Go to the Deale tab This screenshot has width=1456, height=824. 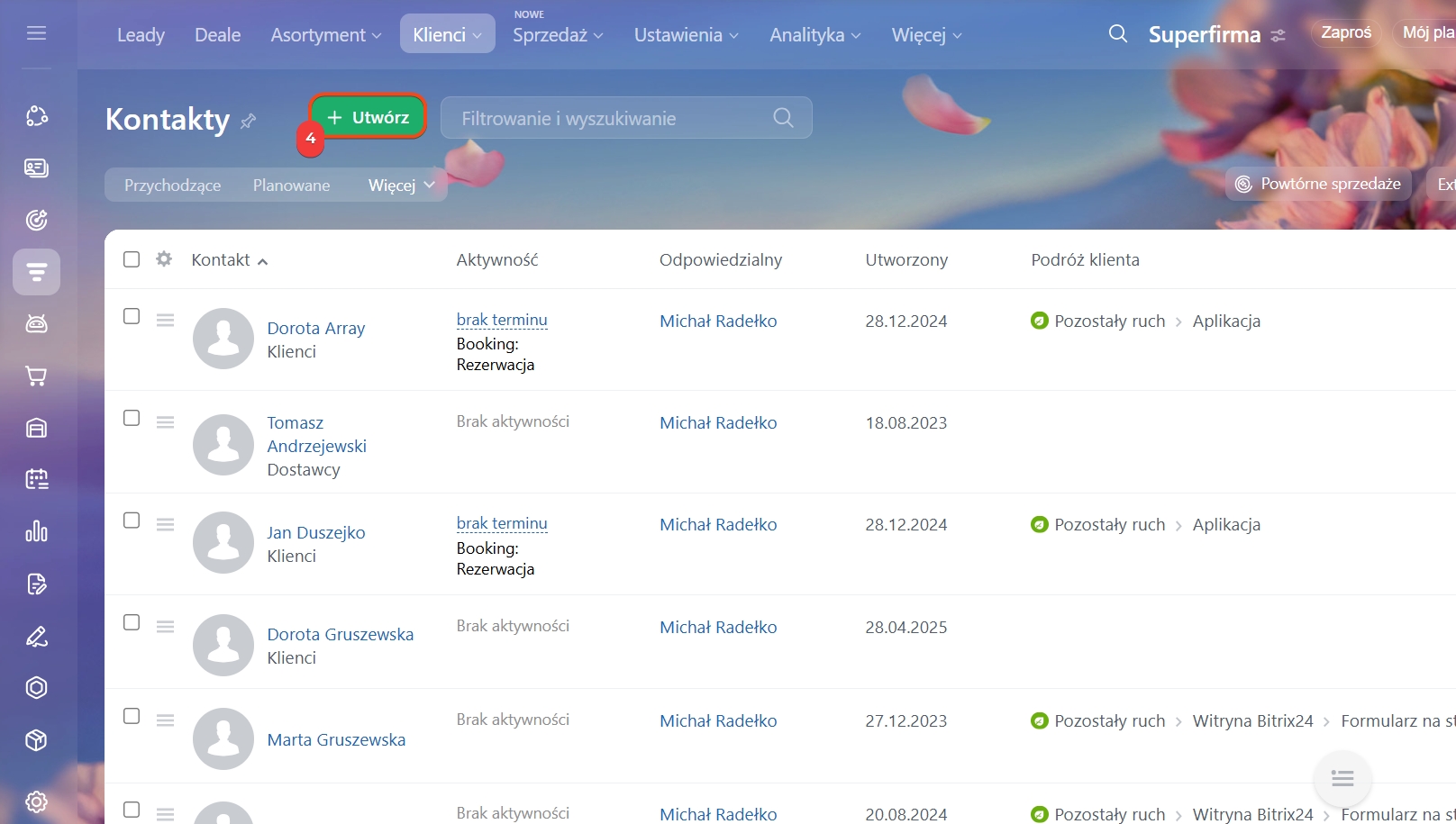click(x=217, y=35)
